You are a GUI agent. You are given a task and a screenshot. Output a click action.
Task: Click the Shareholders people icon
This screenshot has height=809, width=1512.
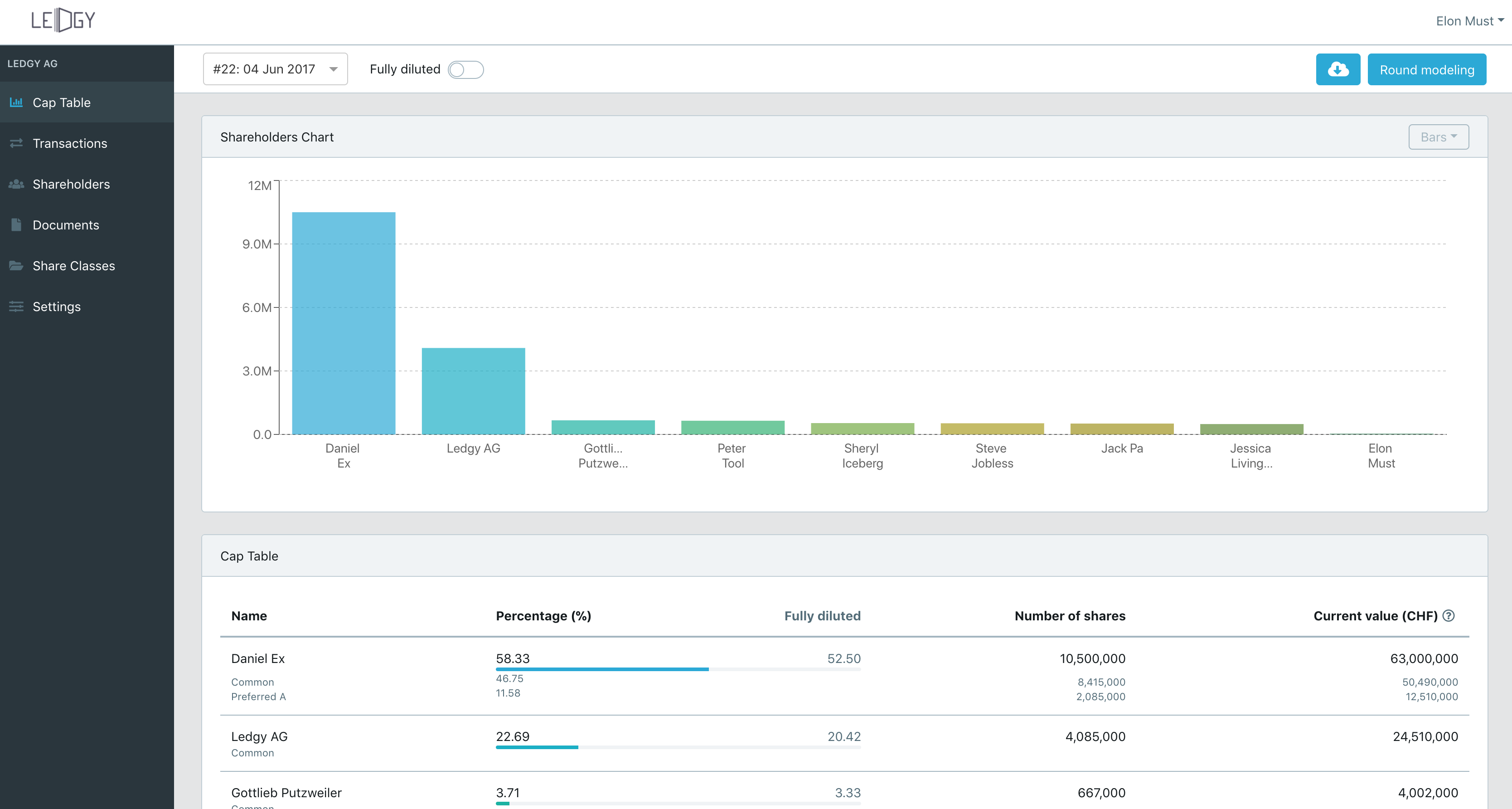coord(16,184)
